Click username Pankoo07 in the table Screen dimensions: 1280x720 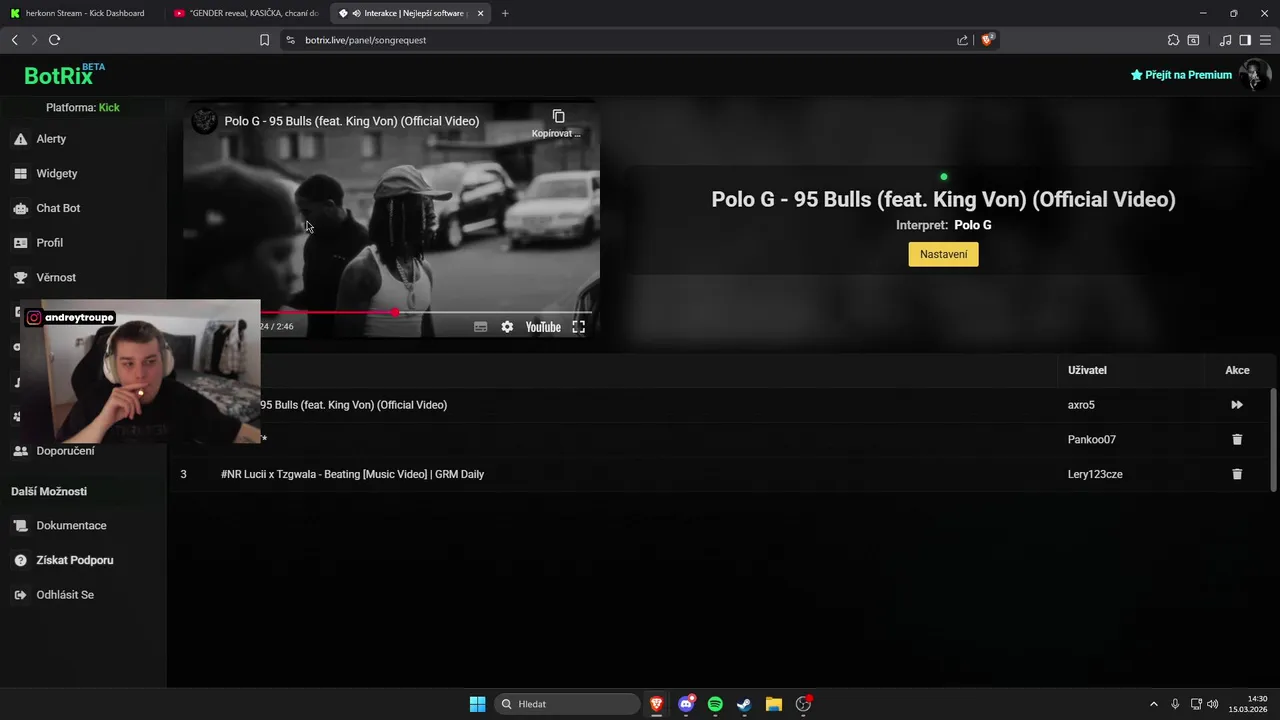(1092, 440)
